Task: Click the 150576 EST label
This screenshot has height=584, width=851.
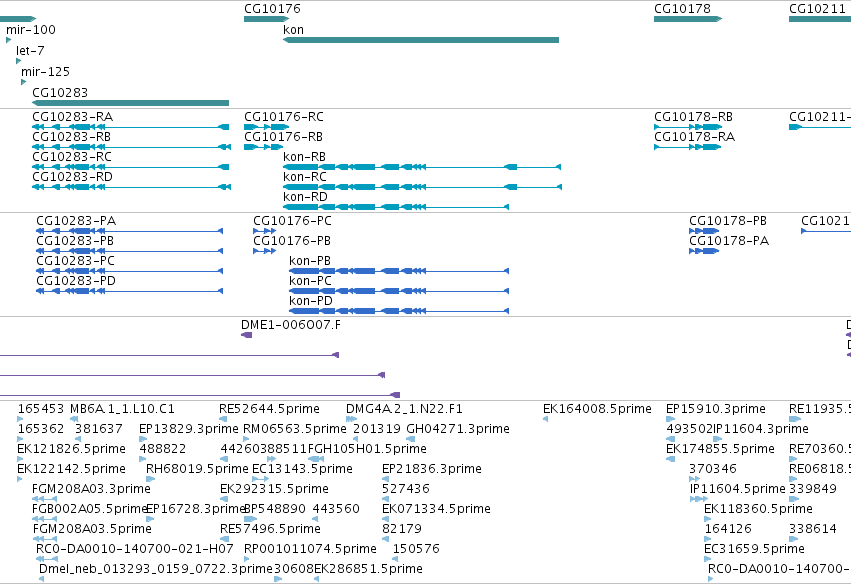Action: pos(416,549)
